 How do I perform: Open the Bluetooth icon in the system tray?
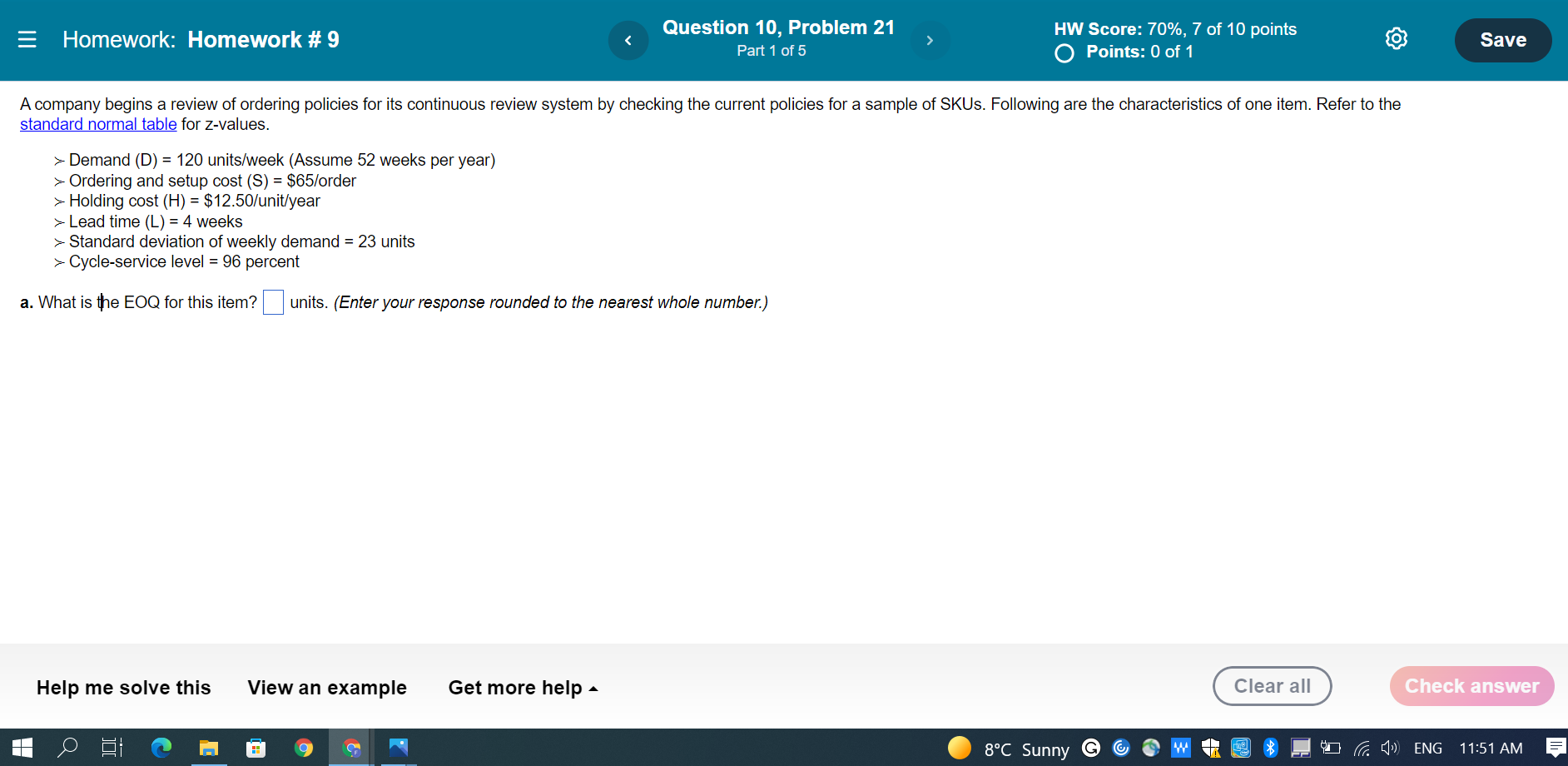(1270, 748)
